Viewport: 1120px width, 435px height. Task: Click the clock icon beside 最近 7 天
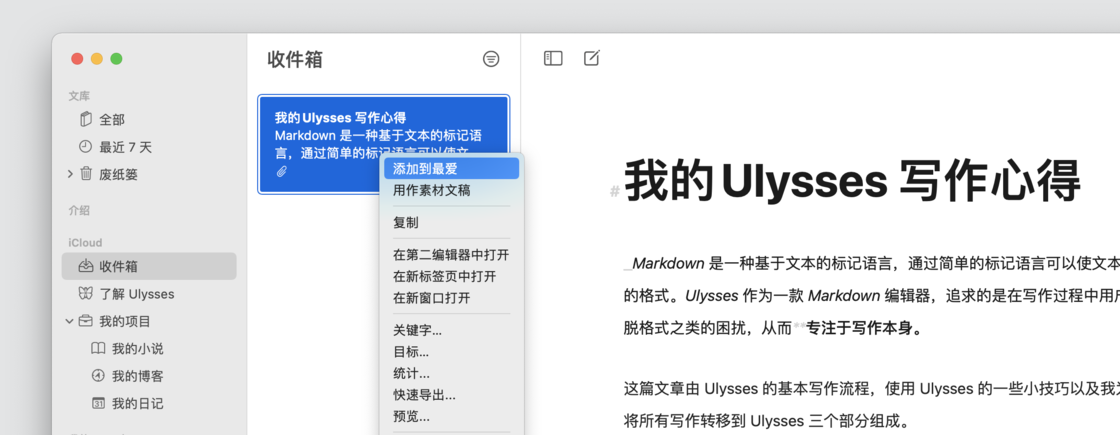tap(85, 146)
